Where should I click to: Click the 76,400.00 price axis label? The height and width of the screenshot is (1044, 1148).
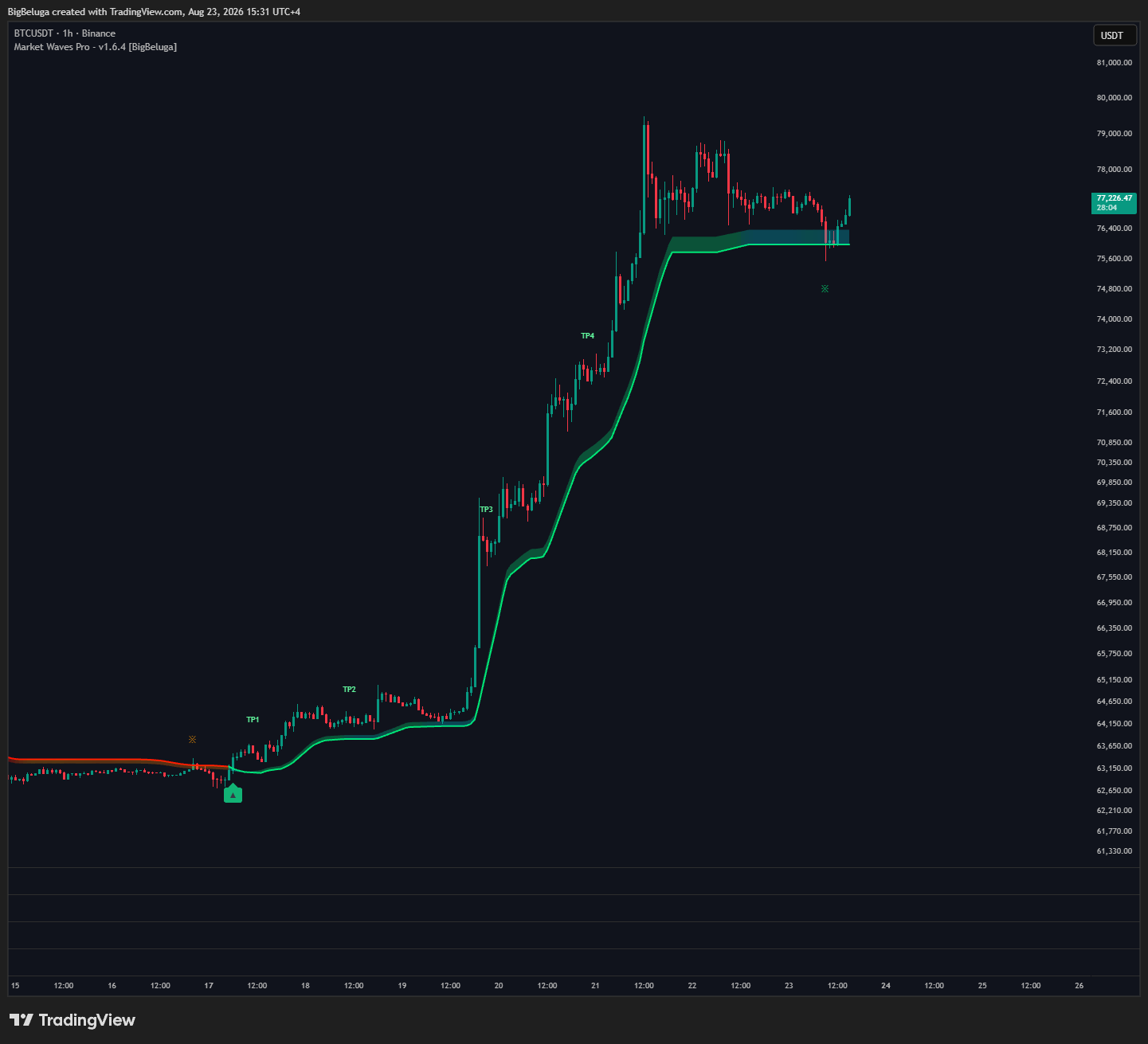point(1115,229)
